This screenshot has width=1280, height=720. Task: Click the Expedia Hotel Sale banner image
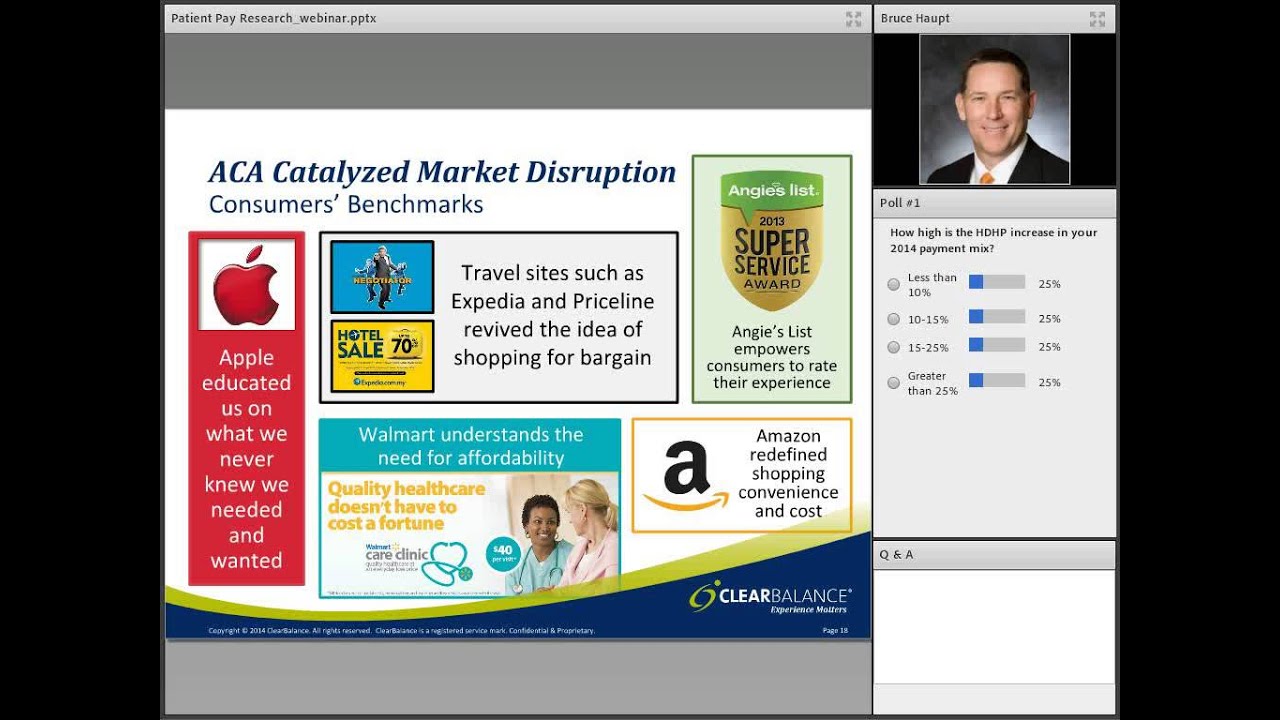pyautogui.click(x=382, y=356)
